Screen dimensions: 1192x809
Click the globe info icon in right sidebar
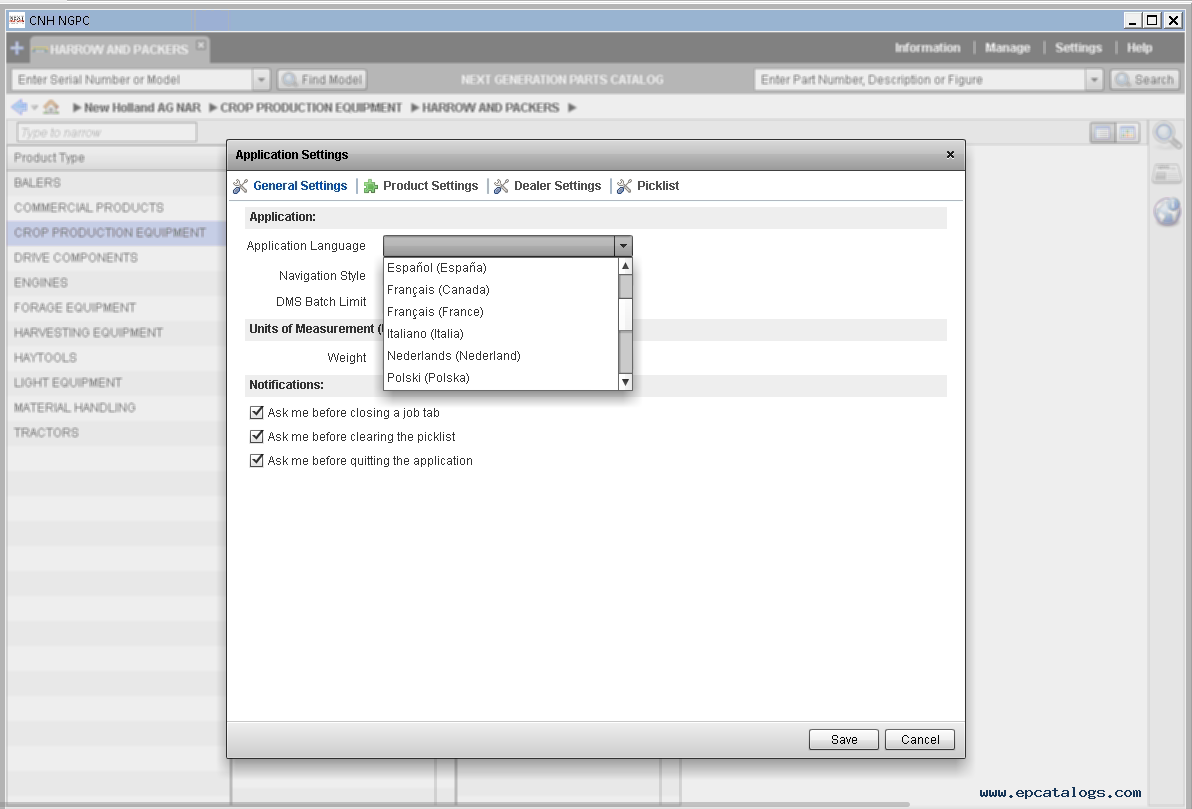pos(1167,211)
